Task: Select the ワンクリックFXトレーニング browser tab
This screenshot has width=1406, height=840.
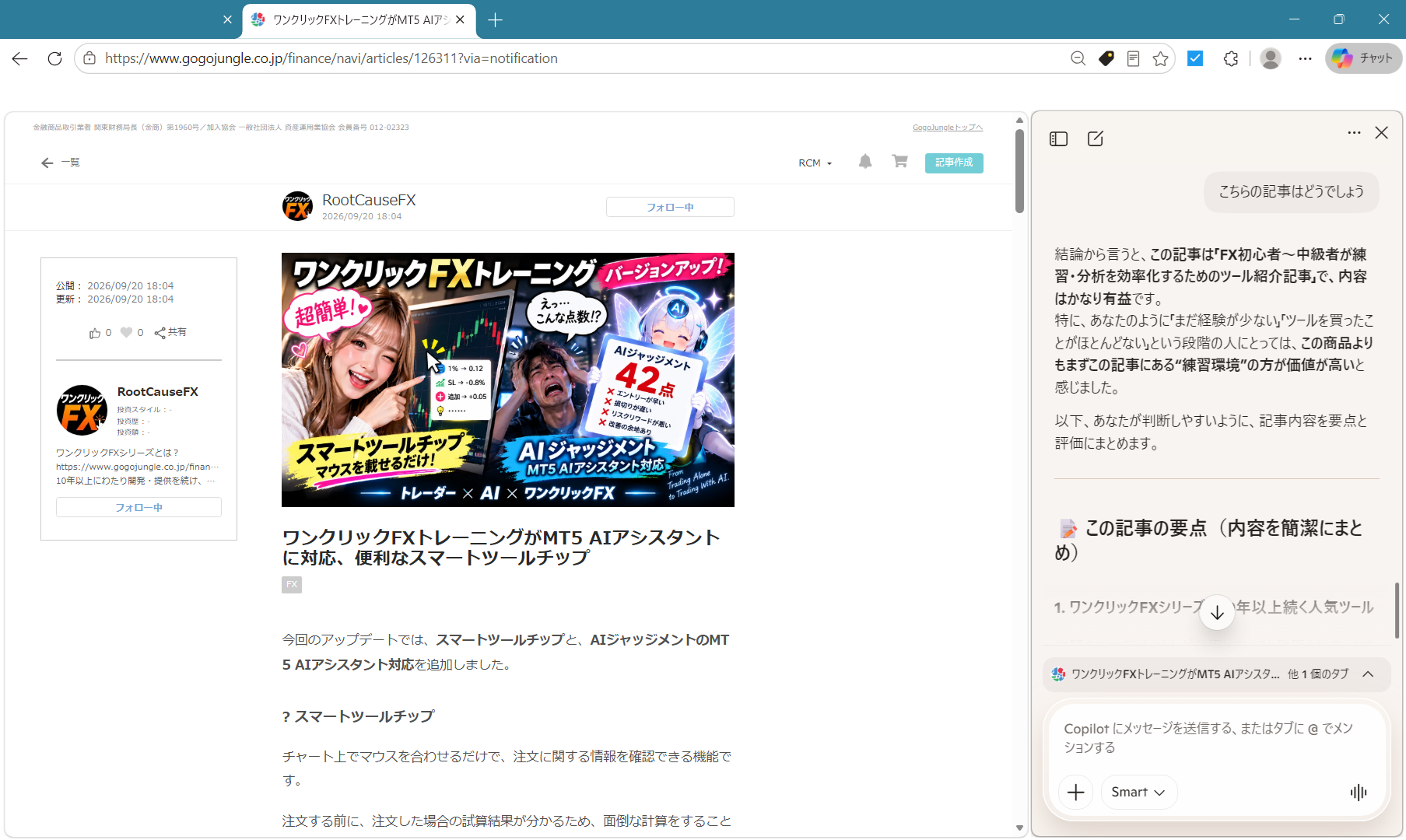Action: tap(359, 19)
